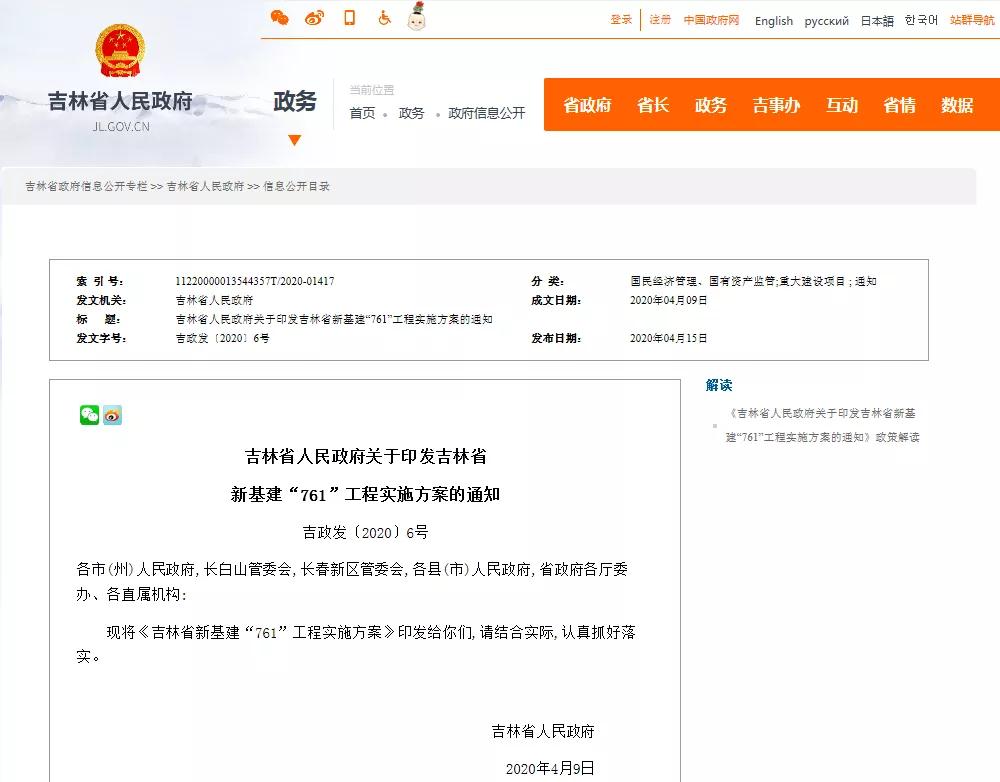The image size is (1000, 782).
Task: Click the national emblem logo
Action: tap(120, 54)
